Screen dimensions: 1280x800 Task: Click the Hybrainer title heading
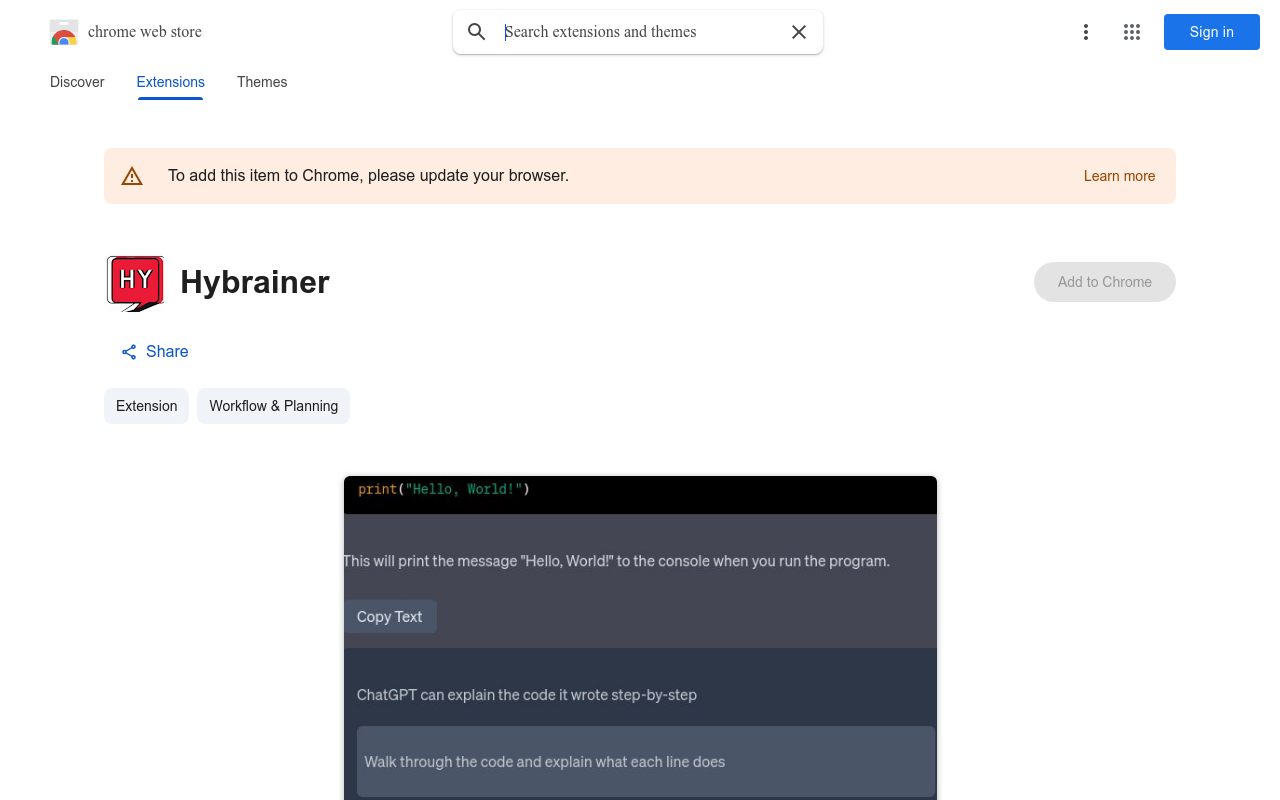click(x=255, y=282)
